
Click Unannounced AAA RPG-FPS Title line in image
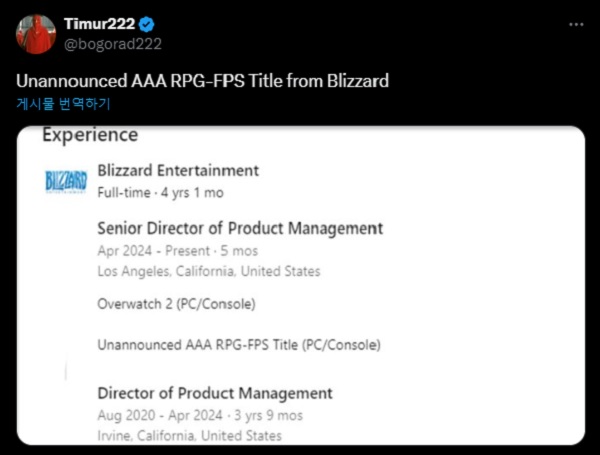pyautogui.click(x=239, y=345)
